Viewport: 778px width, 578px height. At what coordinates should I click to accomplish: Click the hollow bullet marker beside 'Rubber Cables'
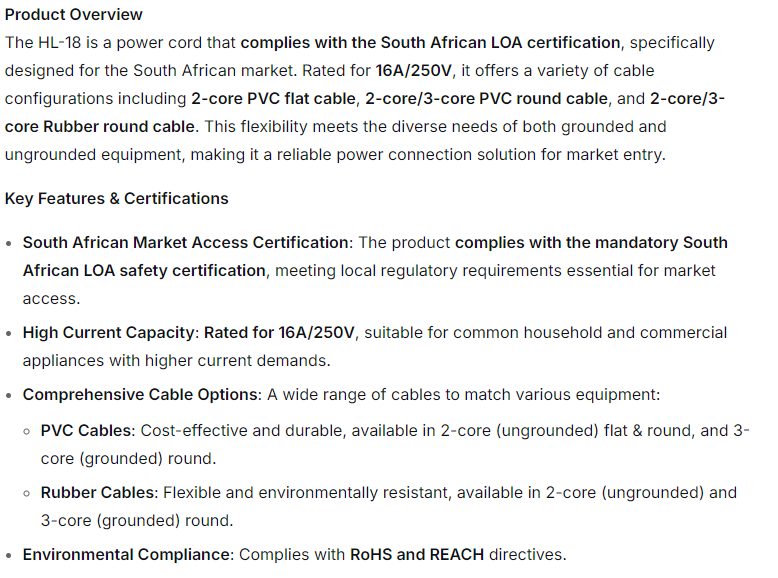pos(28,493)
